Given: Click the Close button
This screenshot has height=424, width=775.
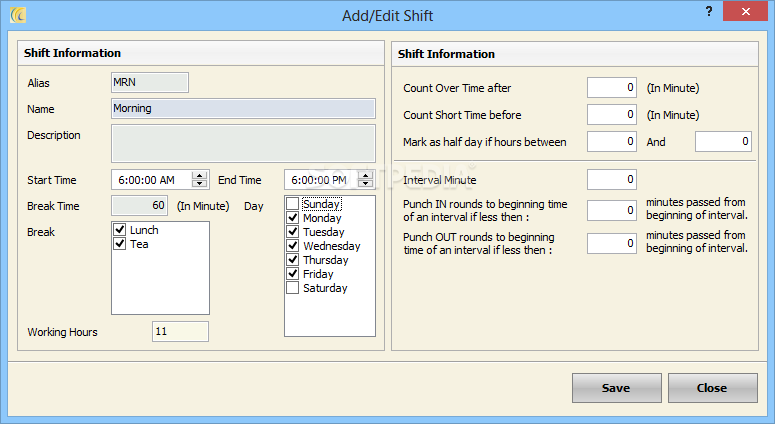Looking at the screenshot, I should pos(712,388).
